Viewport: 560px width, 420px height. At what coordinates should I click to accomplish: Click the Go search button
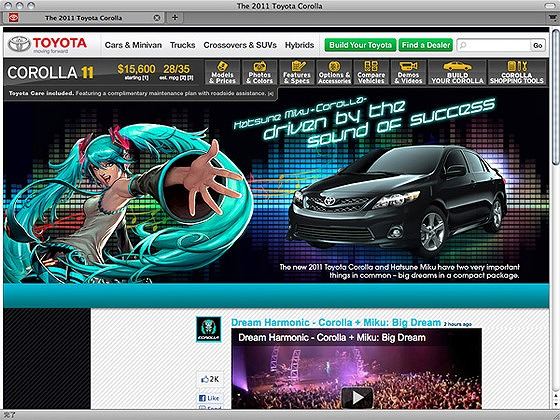coord(538,45)
